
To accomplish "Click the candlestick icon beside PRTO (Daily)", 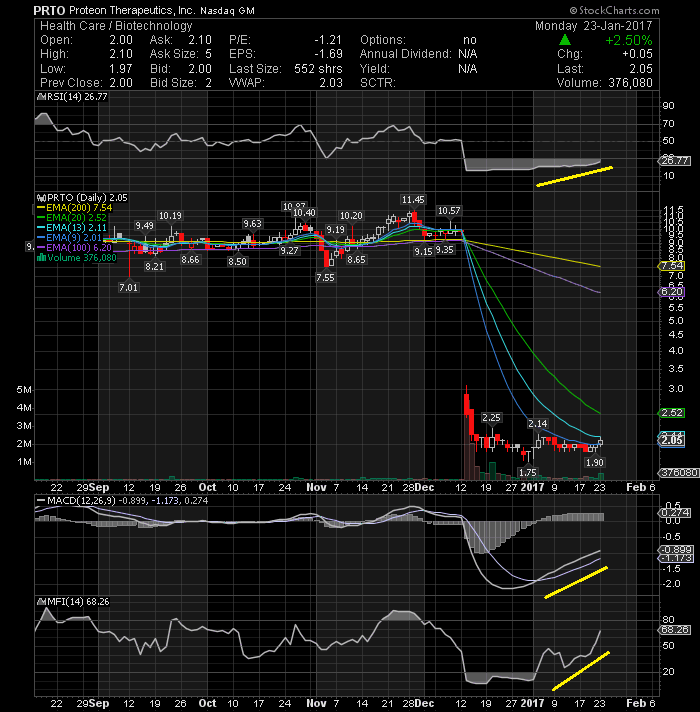I will coord(41,198).
